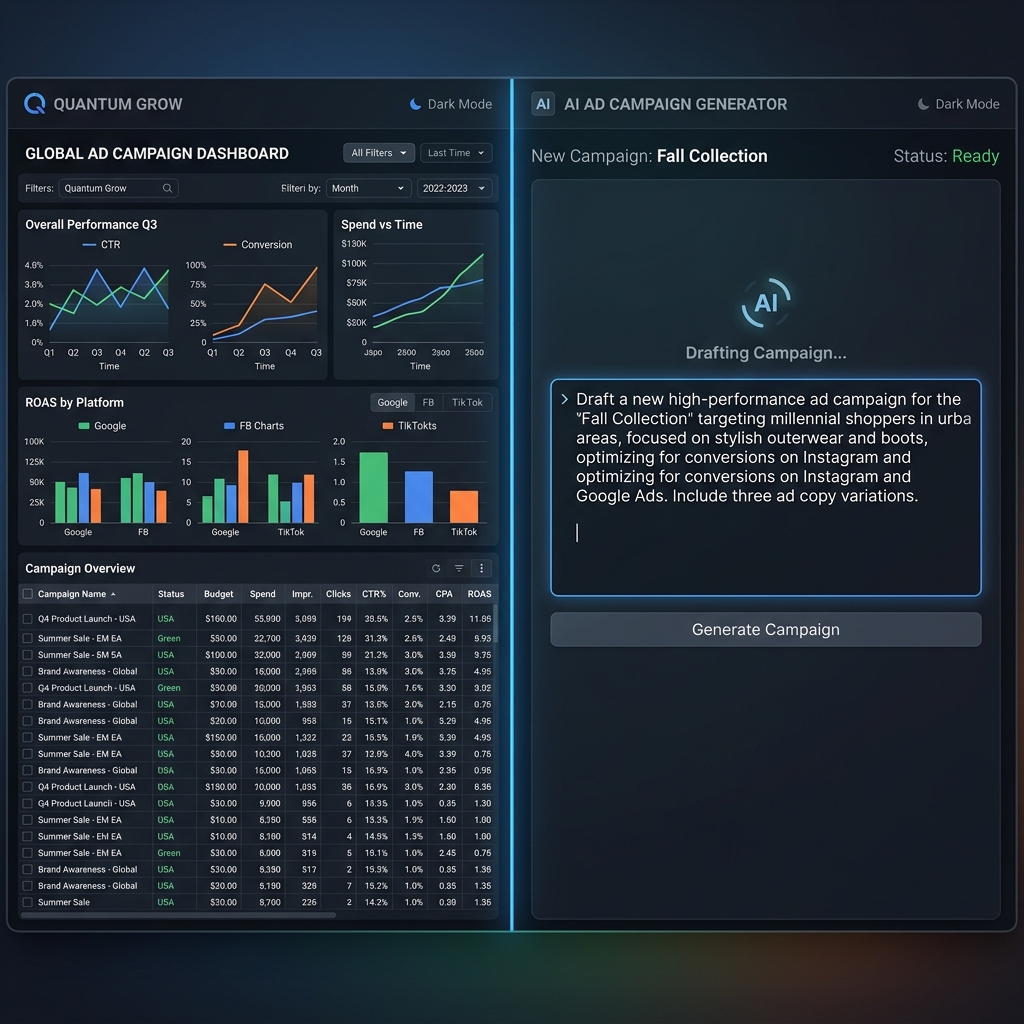Switch to the TikTok ROAS tab

pyautogui.click(x=467, y=402)
